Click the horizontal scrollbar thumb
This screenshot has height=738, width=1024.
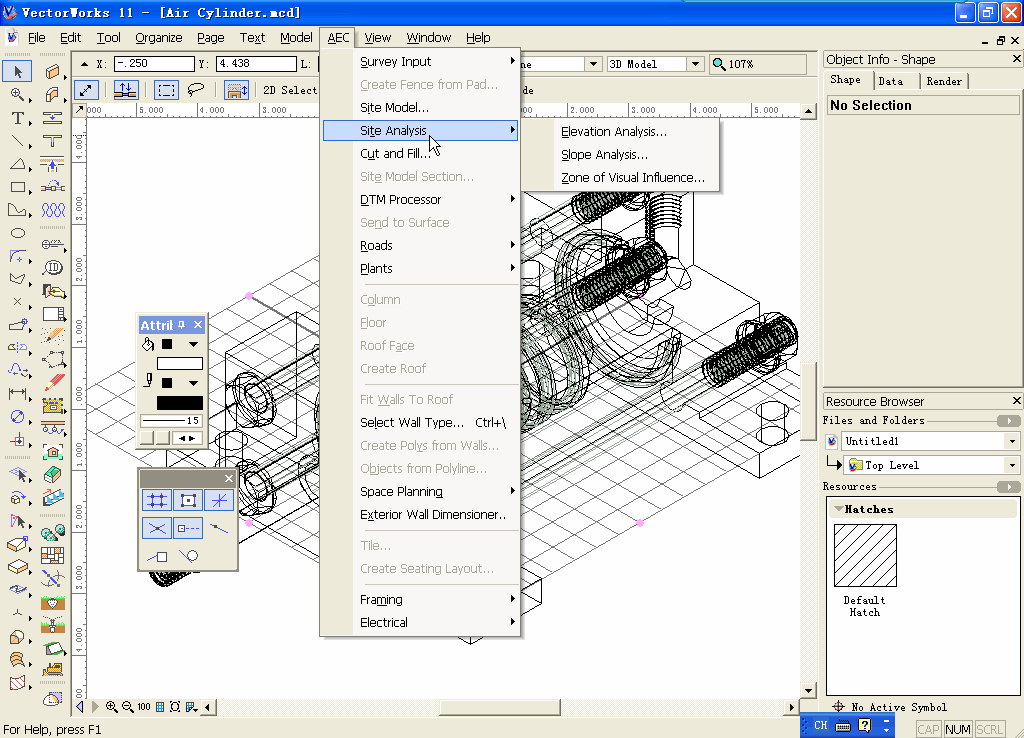coord(500,707)
